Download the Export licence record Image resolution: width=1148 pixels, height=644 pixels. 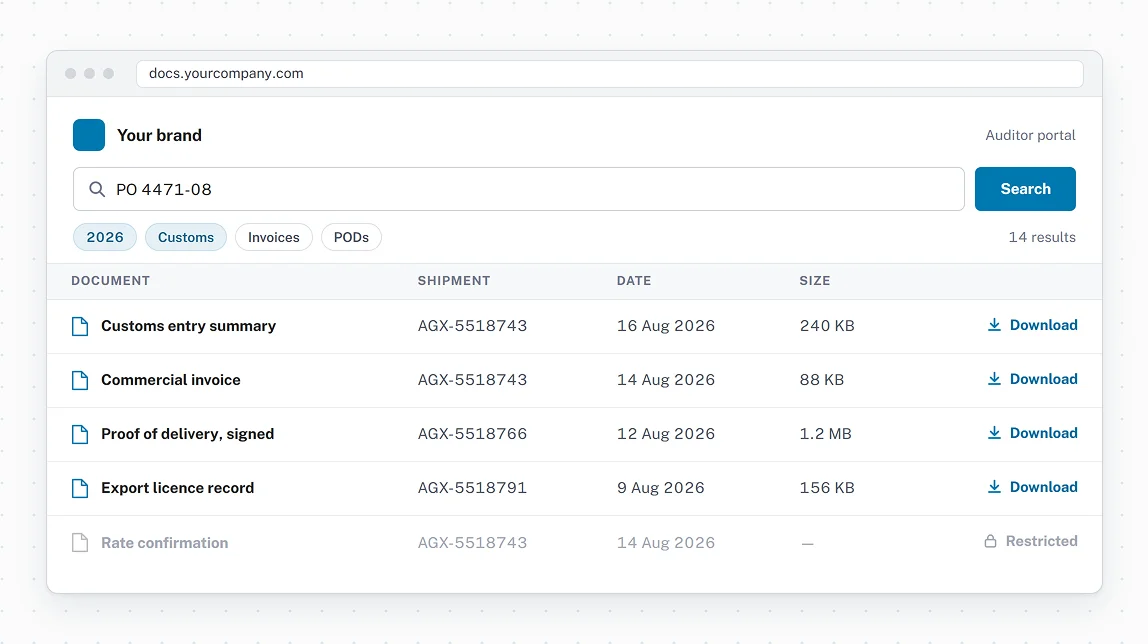tap(1032, 487)
